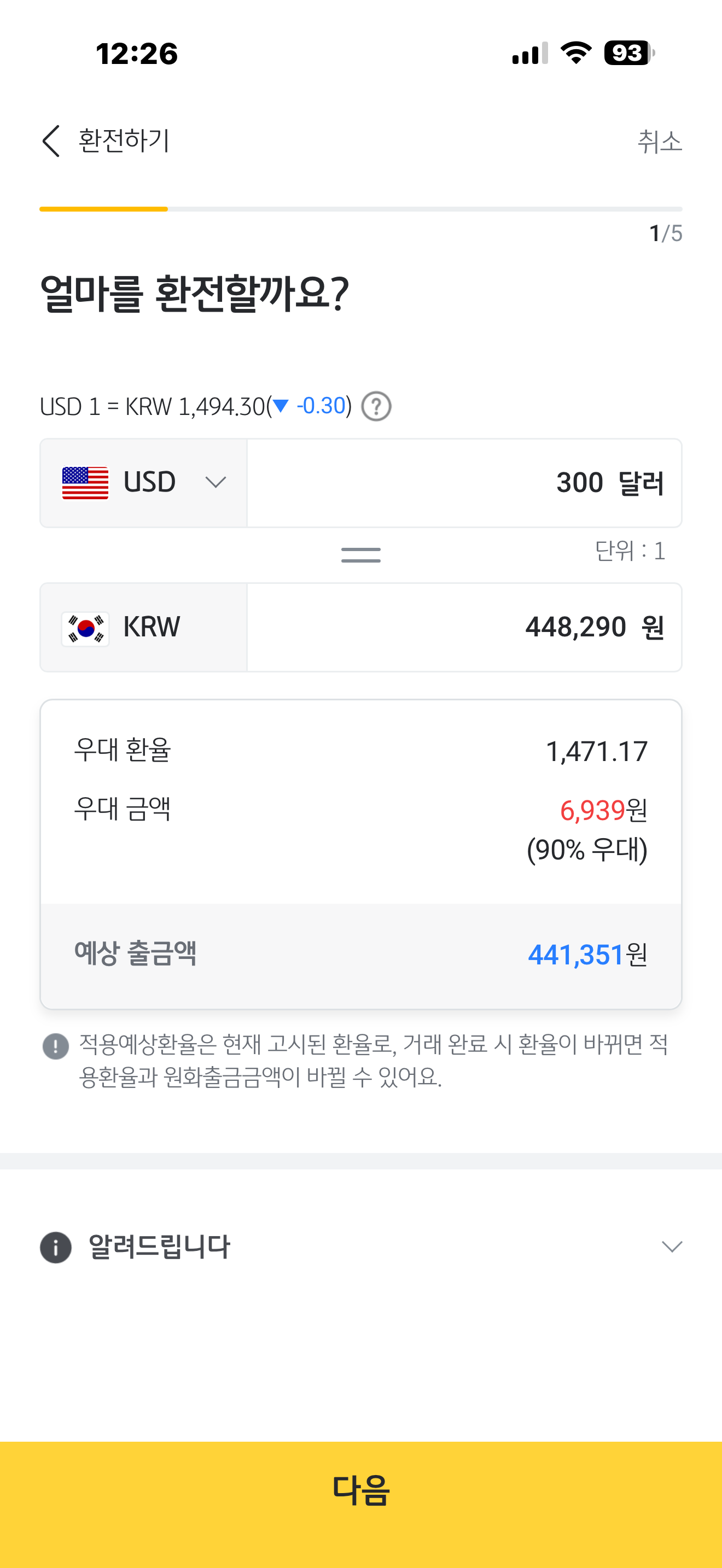Tap the exchange rate help question mark

(x=376, y=407)
